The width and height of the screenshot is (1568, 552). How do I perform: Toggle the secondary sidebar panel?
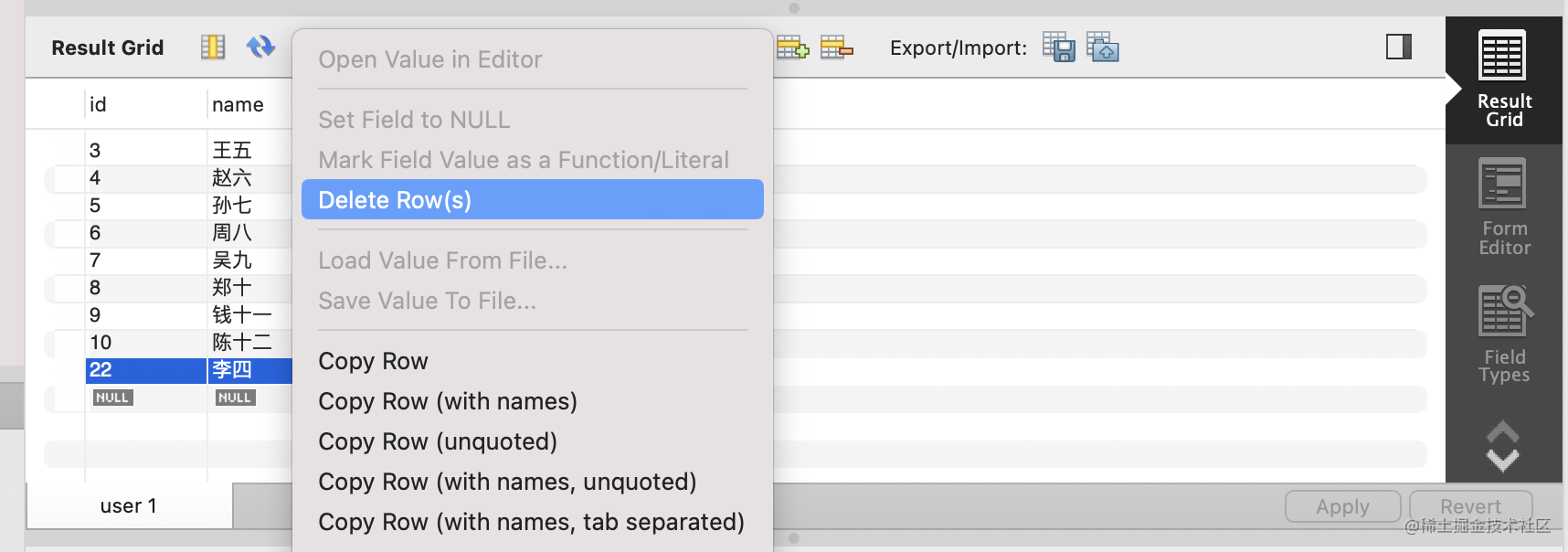tap(1398, 47)
